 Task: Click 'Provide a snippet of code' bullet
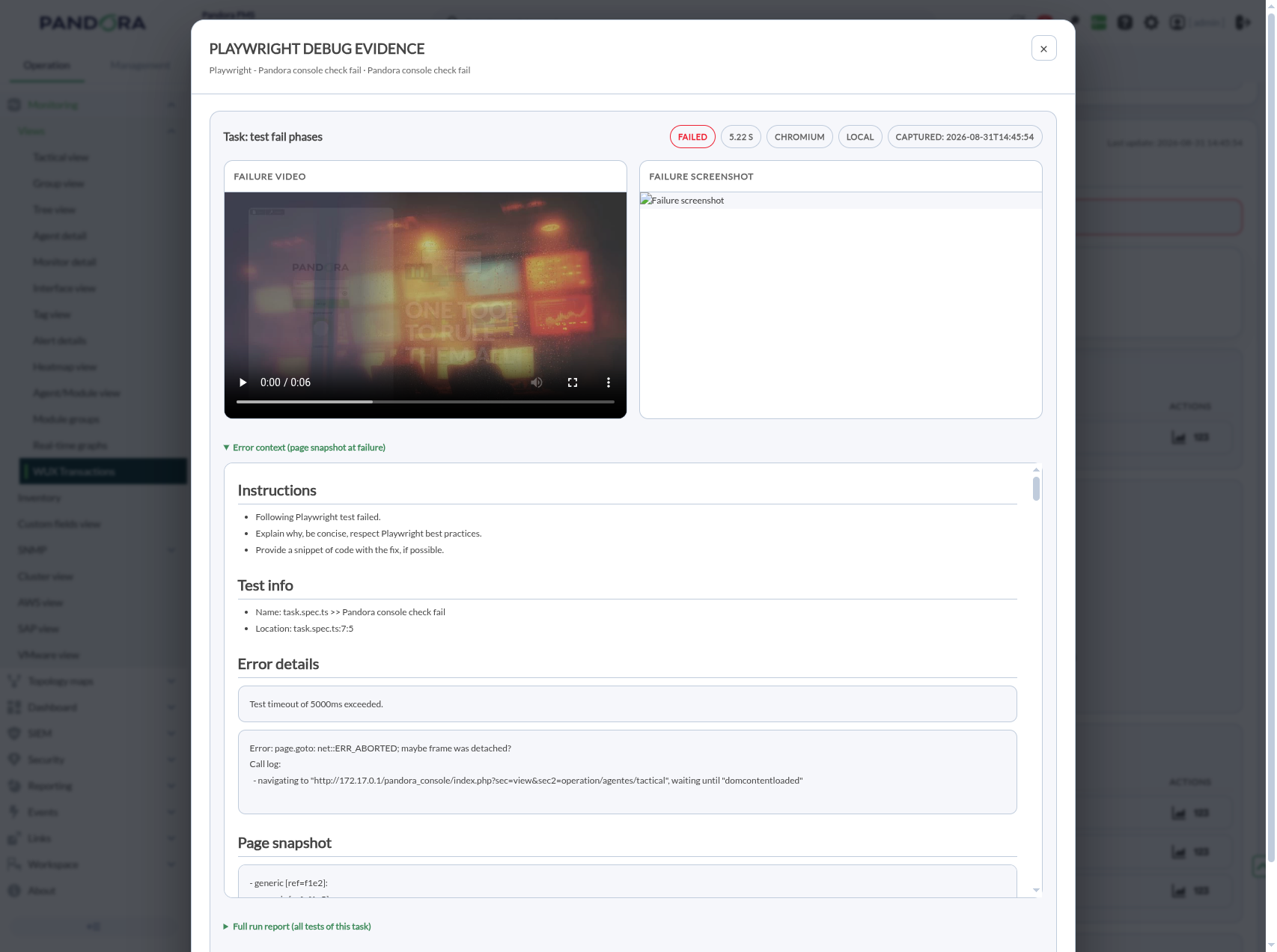point(350,550)
